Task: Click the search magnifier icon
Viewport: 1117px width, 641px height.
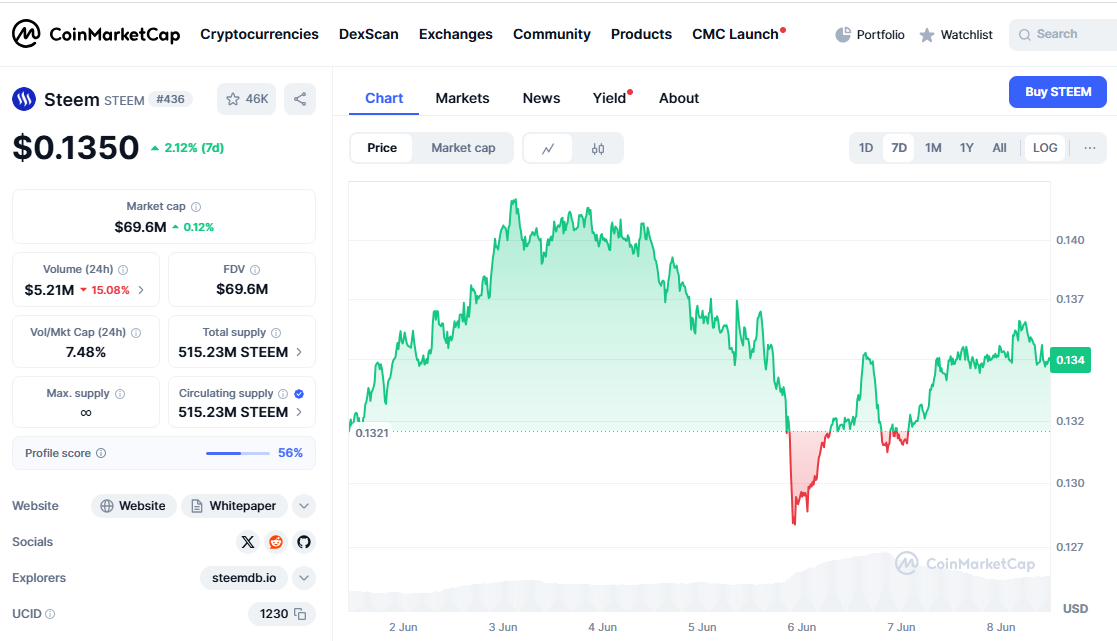Action: point(1024,35)
